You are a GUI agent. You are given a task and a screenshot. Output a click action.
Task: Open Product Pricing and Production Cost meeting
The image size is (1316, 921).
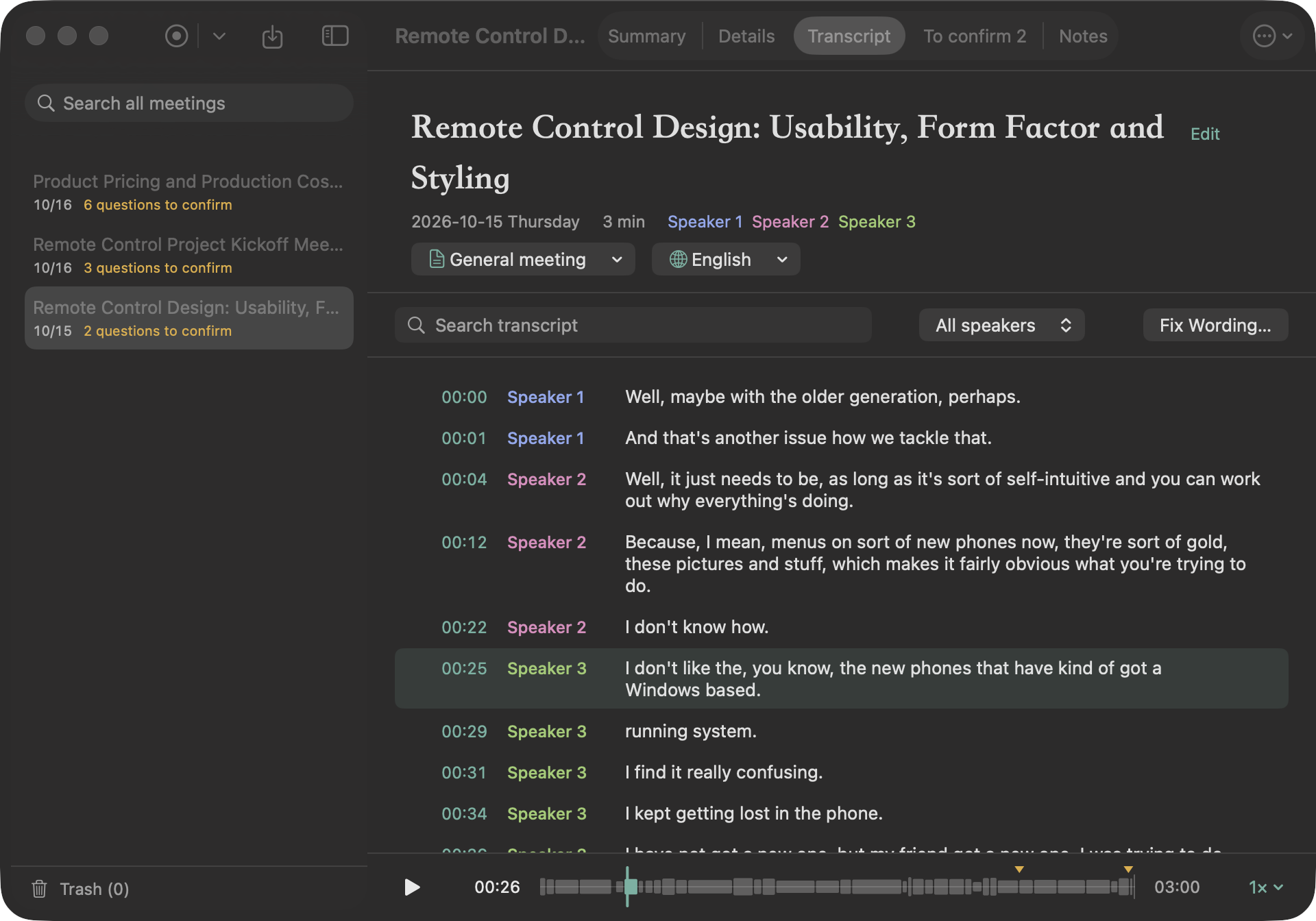click(189, 192)
